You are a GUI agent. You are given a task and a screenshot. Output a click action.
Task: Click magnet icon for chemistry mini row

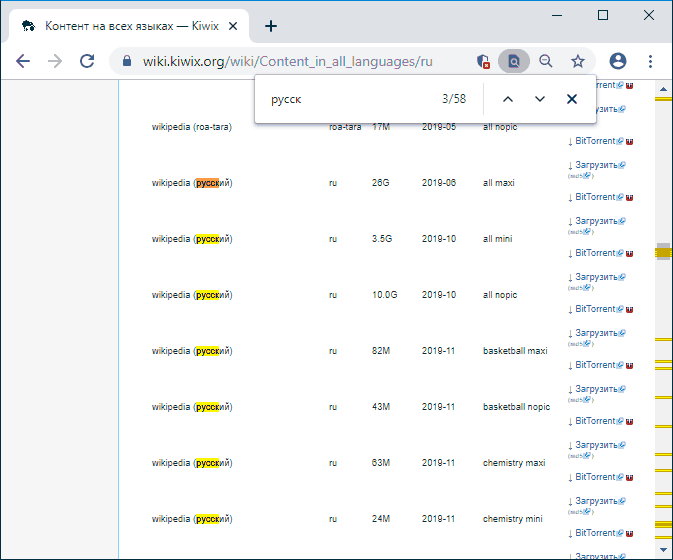coord(629,533)
